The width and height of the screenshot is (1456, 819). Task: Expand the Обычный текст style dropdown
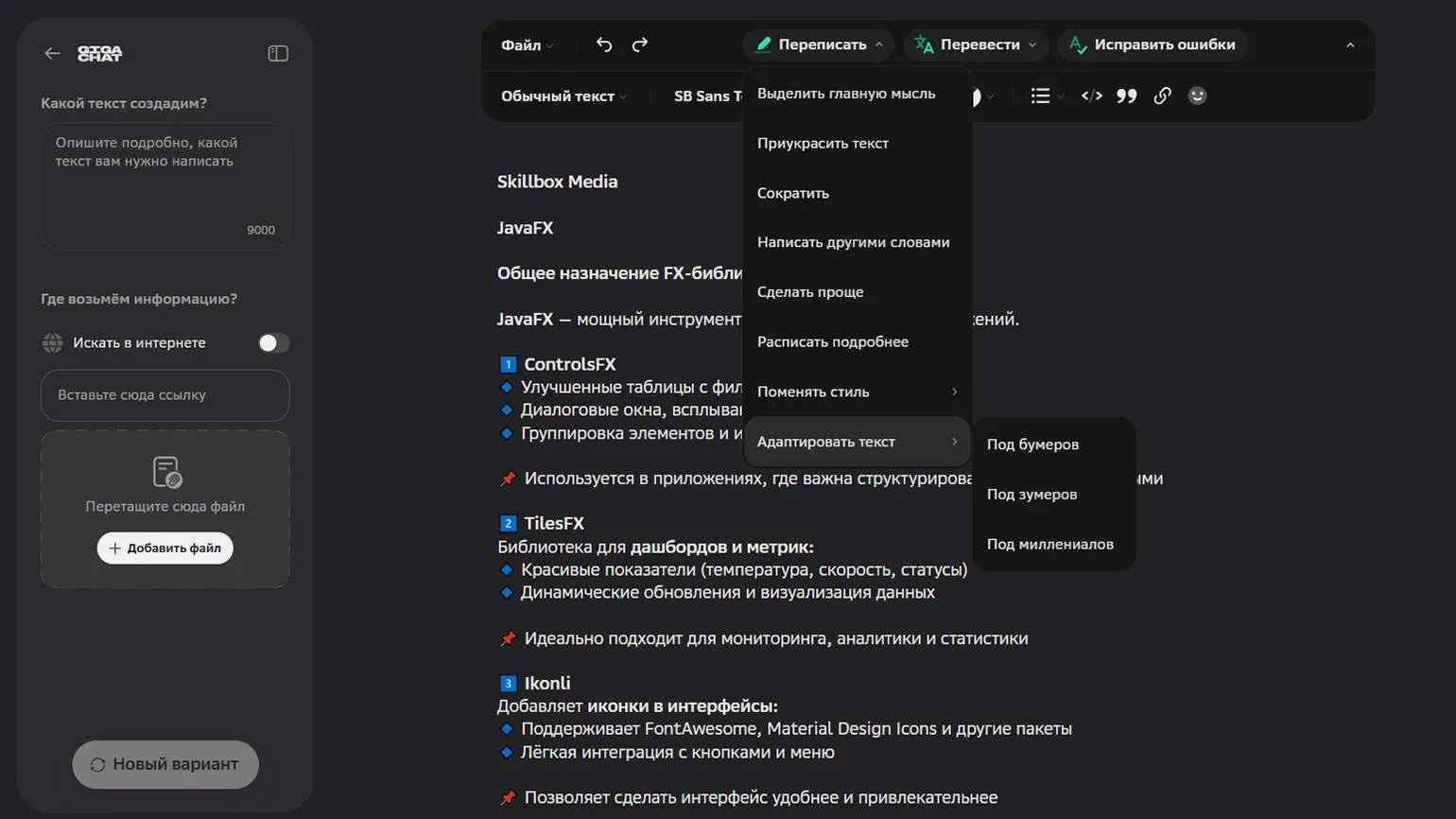click(563, 96)
